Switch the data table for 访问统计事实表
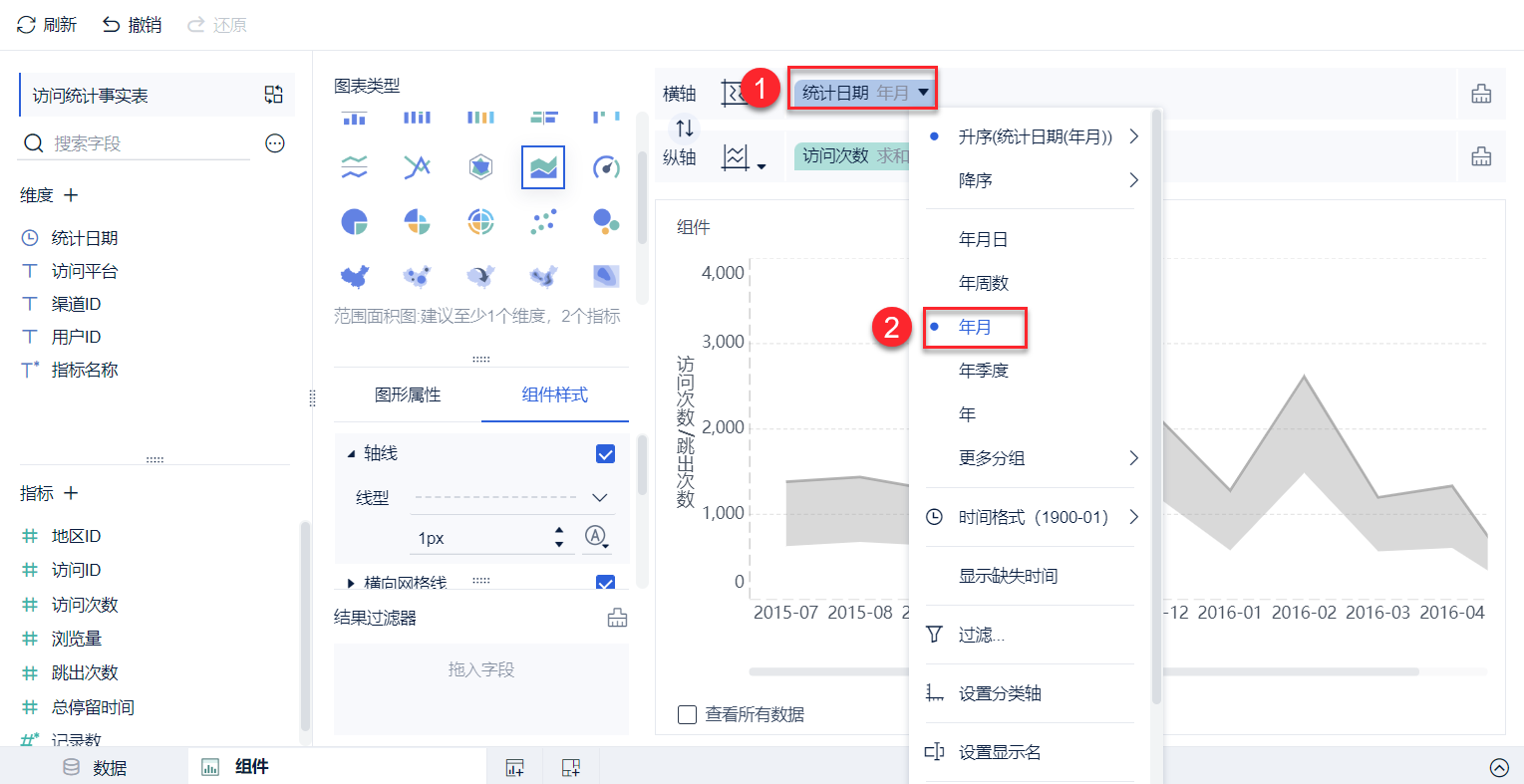Screen dimensions: 1524x784 click(x=274, y=95)
